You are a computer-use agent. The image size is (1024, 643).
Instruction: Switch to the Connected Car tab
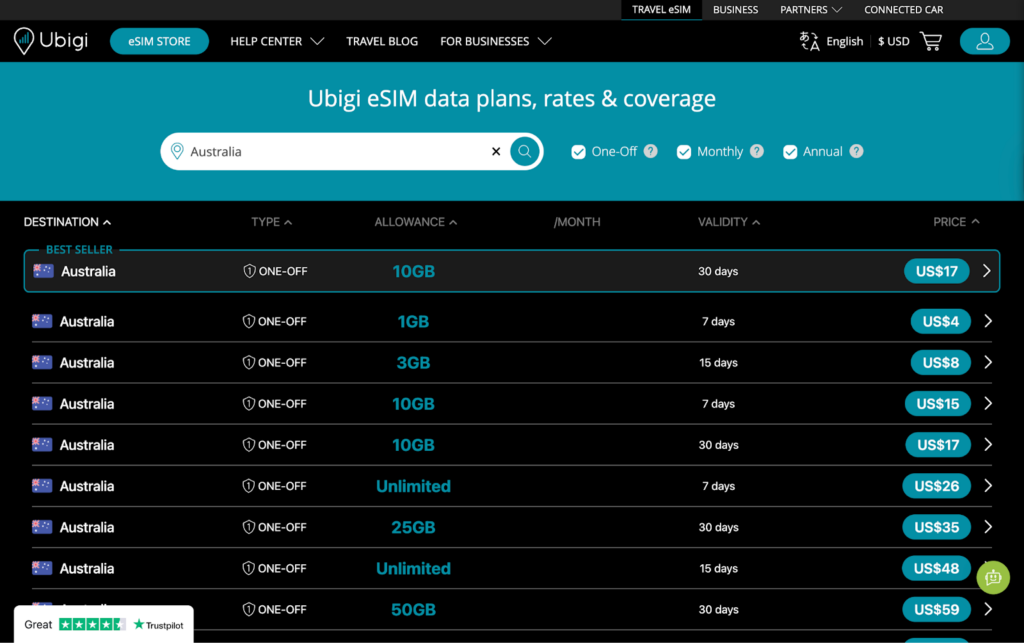[903, 10]
